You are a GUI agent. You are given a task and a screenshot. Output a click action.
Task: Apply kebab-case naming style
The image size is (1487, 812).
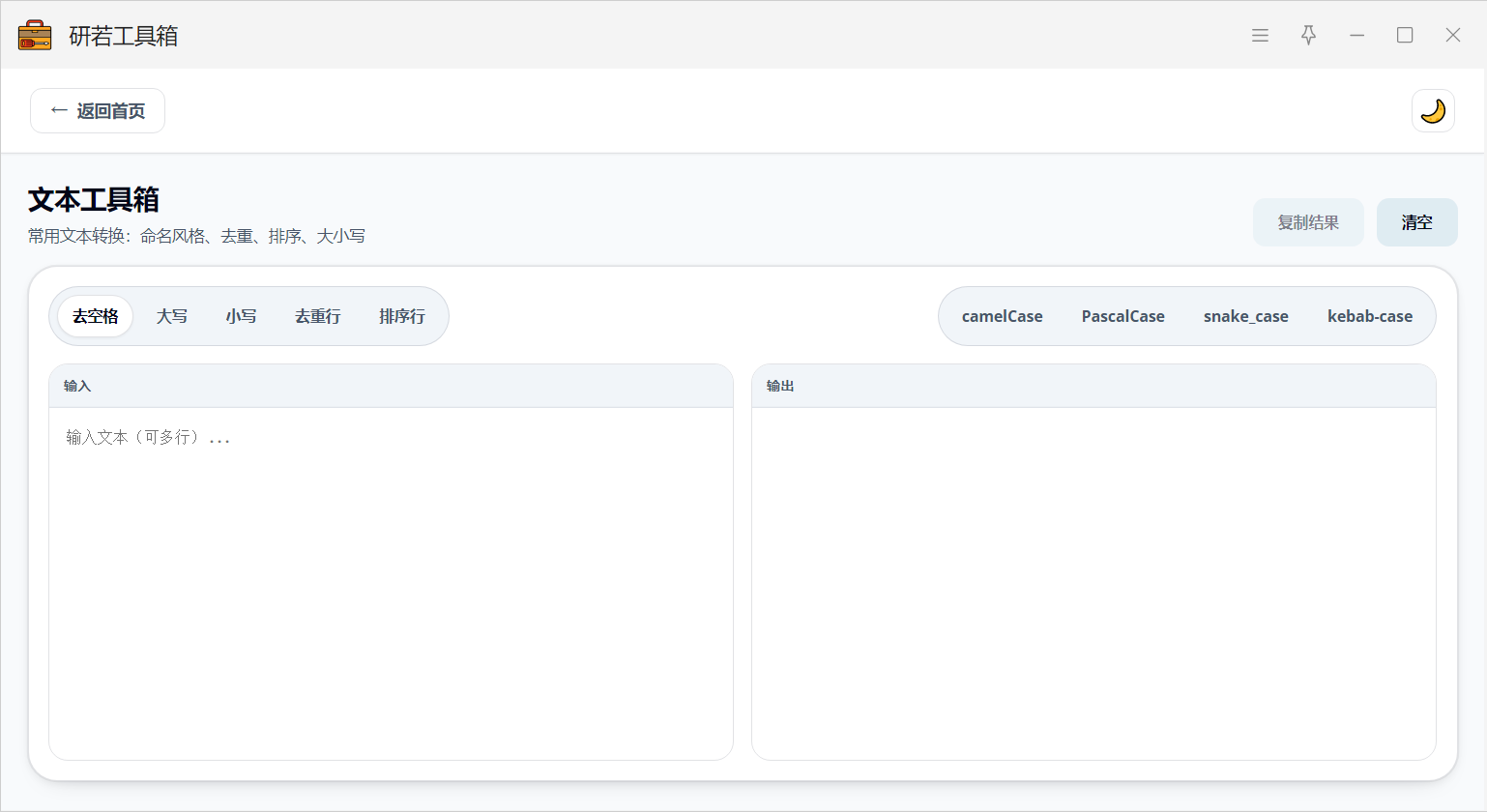[x=1369, y=316]
